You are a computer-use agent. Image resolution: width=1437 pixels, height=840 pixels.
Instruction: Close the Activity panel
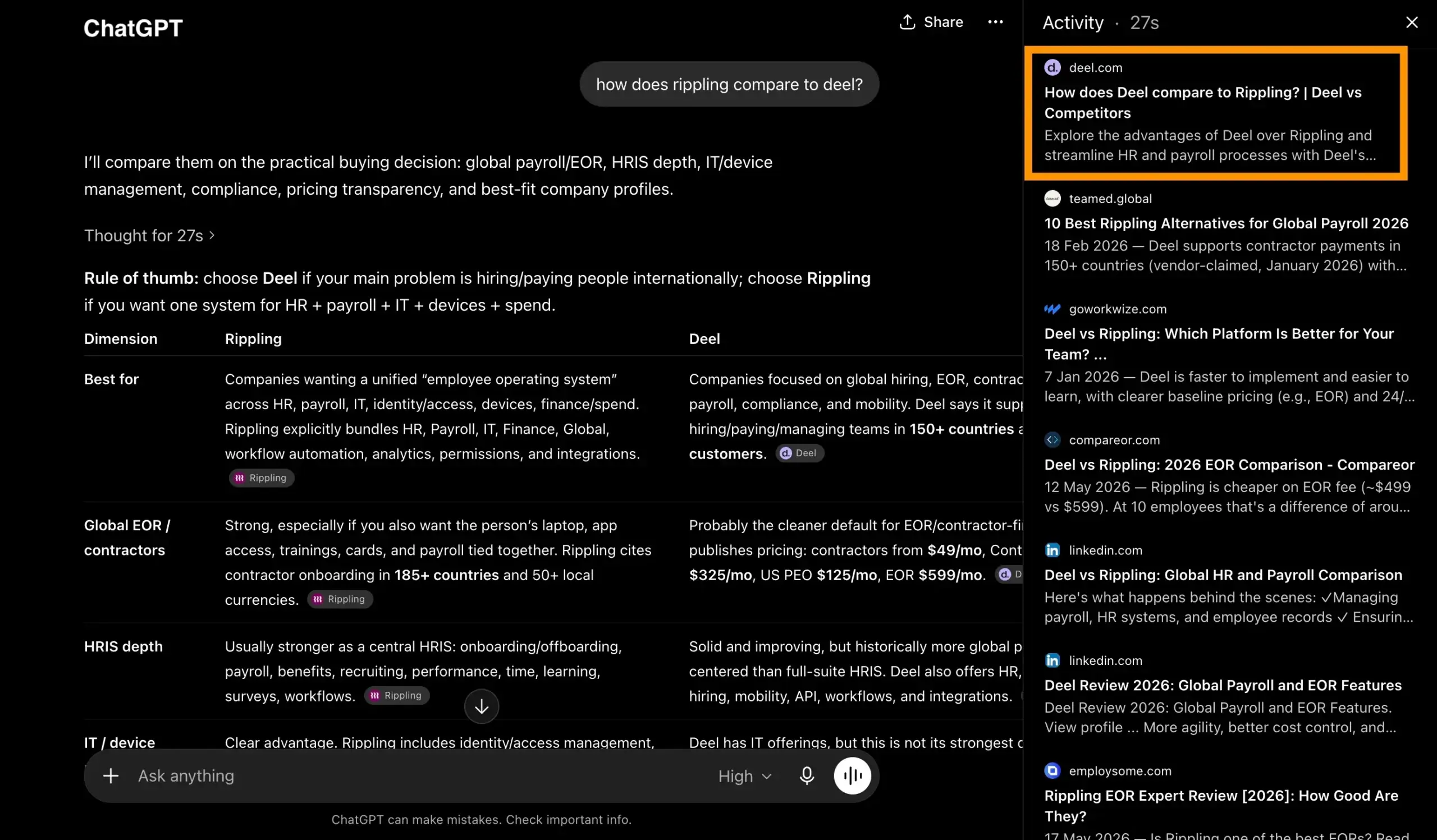click(x=1411, y=22)
